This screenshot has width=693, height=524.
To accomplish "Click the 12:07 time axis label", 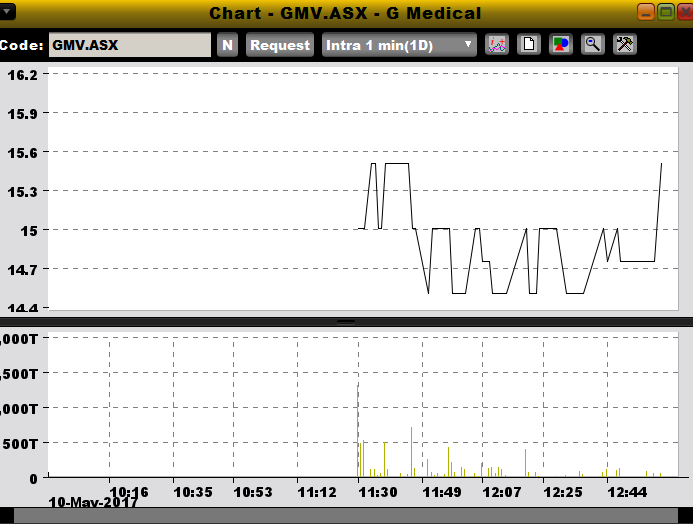I will pyautogui.click(x=502, y=492).
